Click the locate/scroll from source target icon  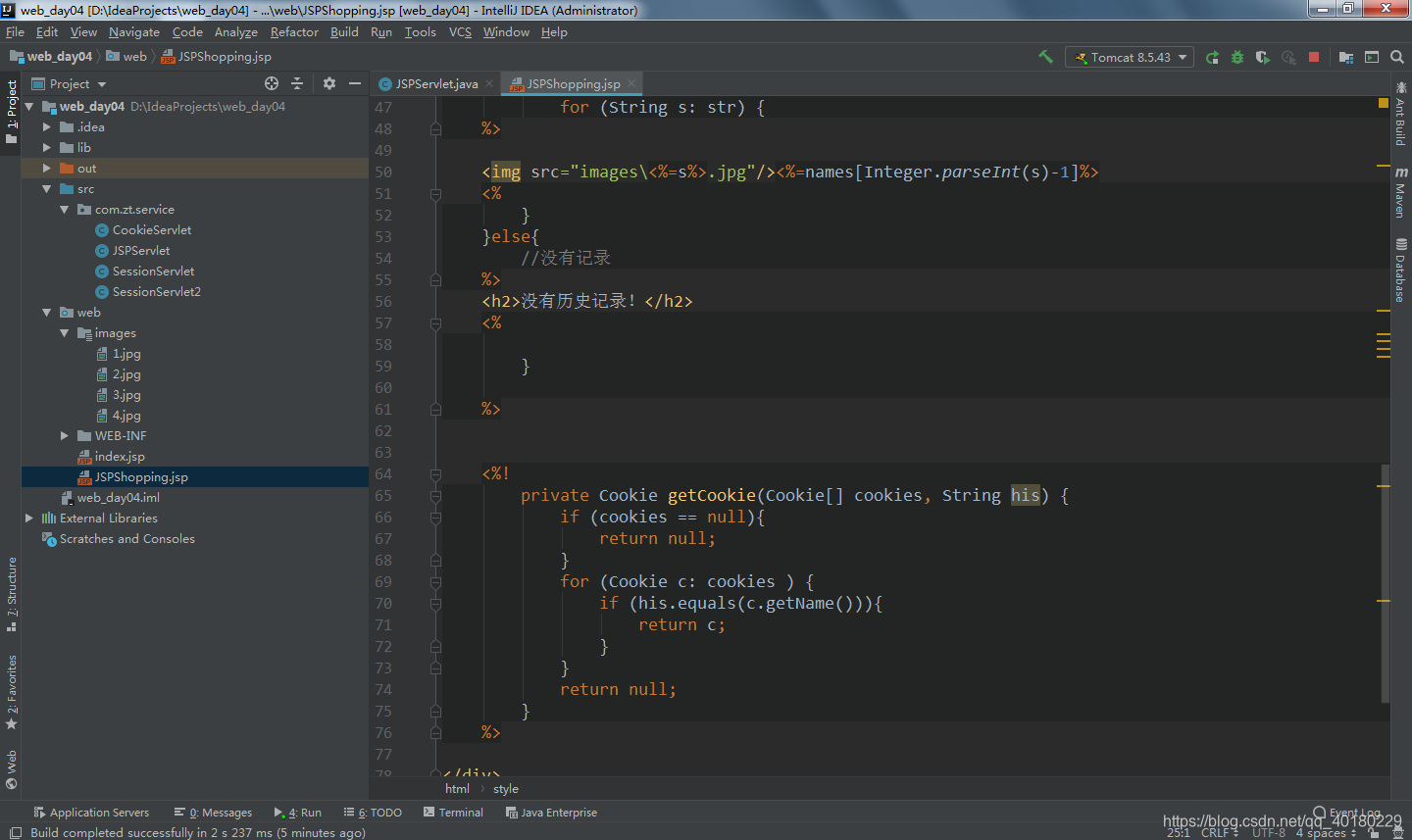272,83
